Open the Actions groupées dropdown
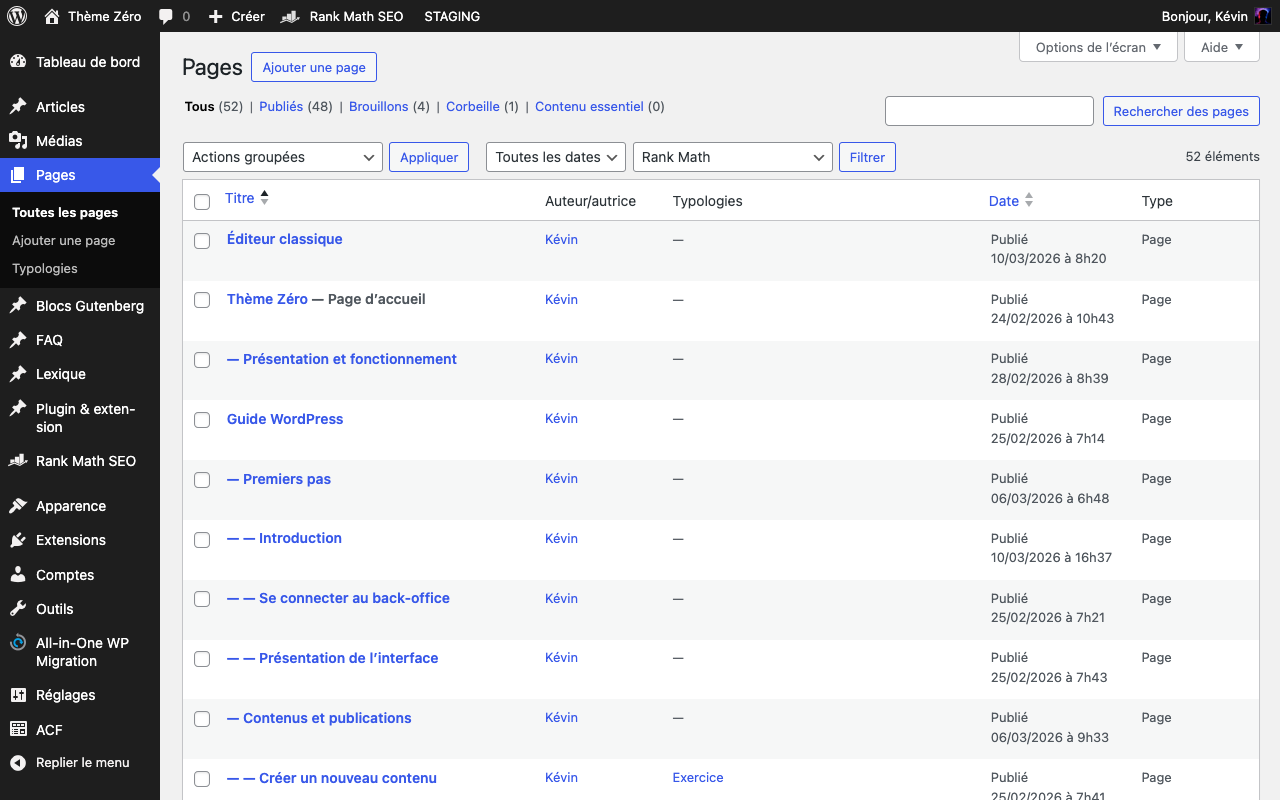This screenshot has height=800, width=1280. click(283, 157)
